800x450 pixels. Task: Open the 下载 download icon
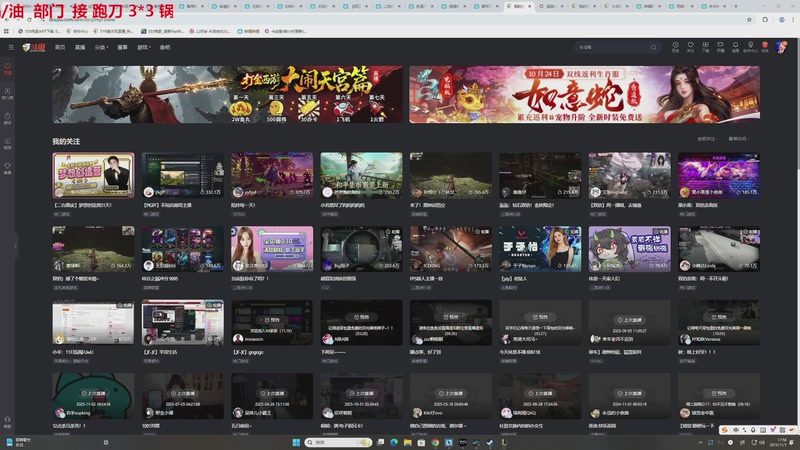coord(705,47)
